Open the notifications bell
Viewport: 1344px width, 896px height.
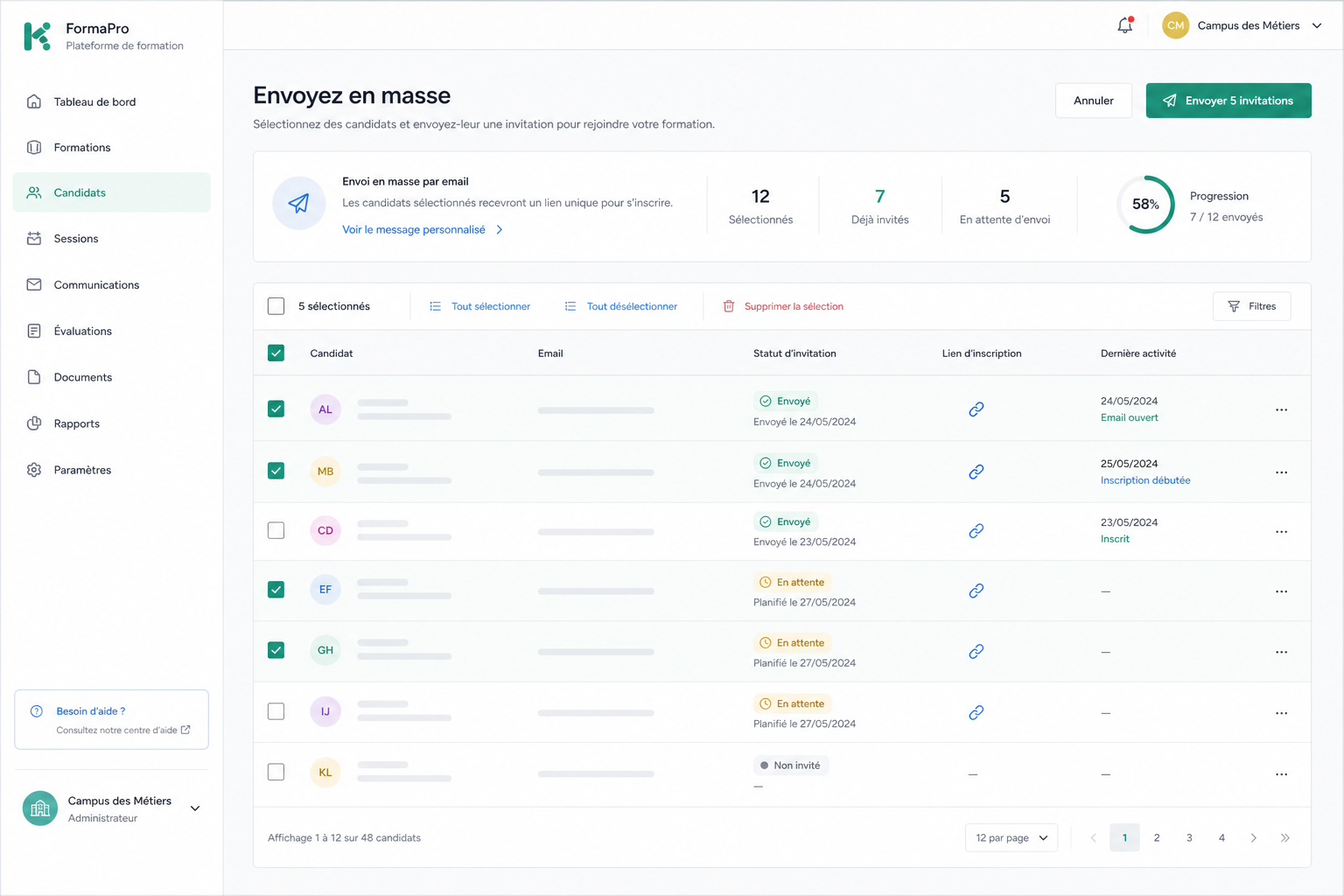pos(1125,25)
